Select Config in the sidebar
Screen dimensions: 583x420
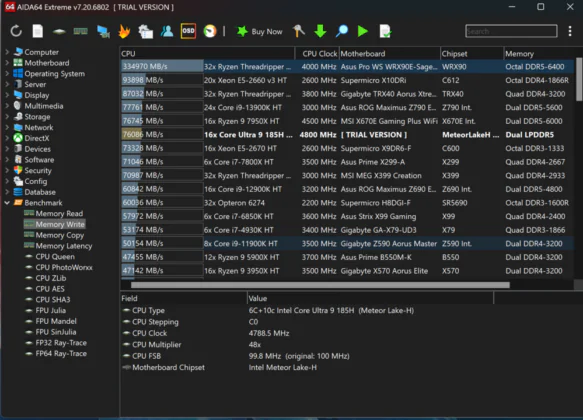30,181
